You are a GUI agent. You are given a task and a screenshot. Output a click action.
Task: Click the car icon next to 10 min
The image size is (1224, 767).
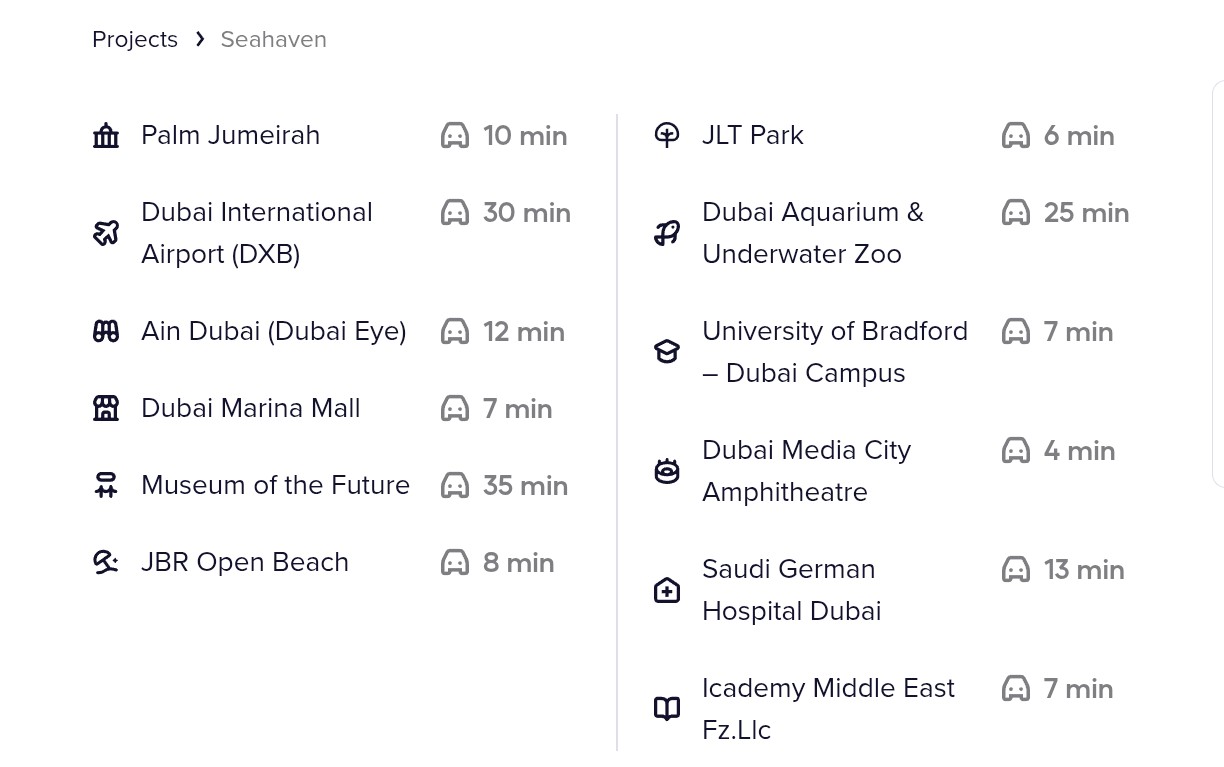coord(455,135)
